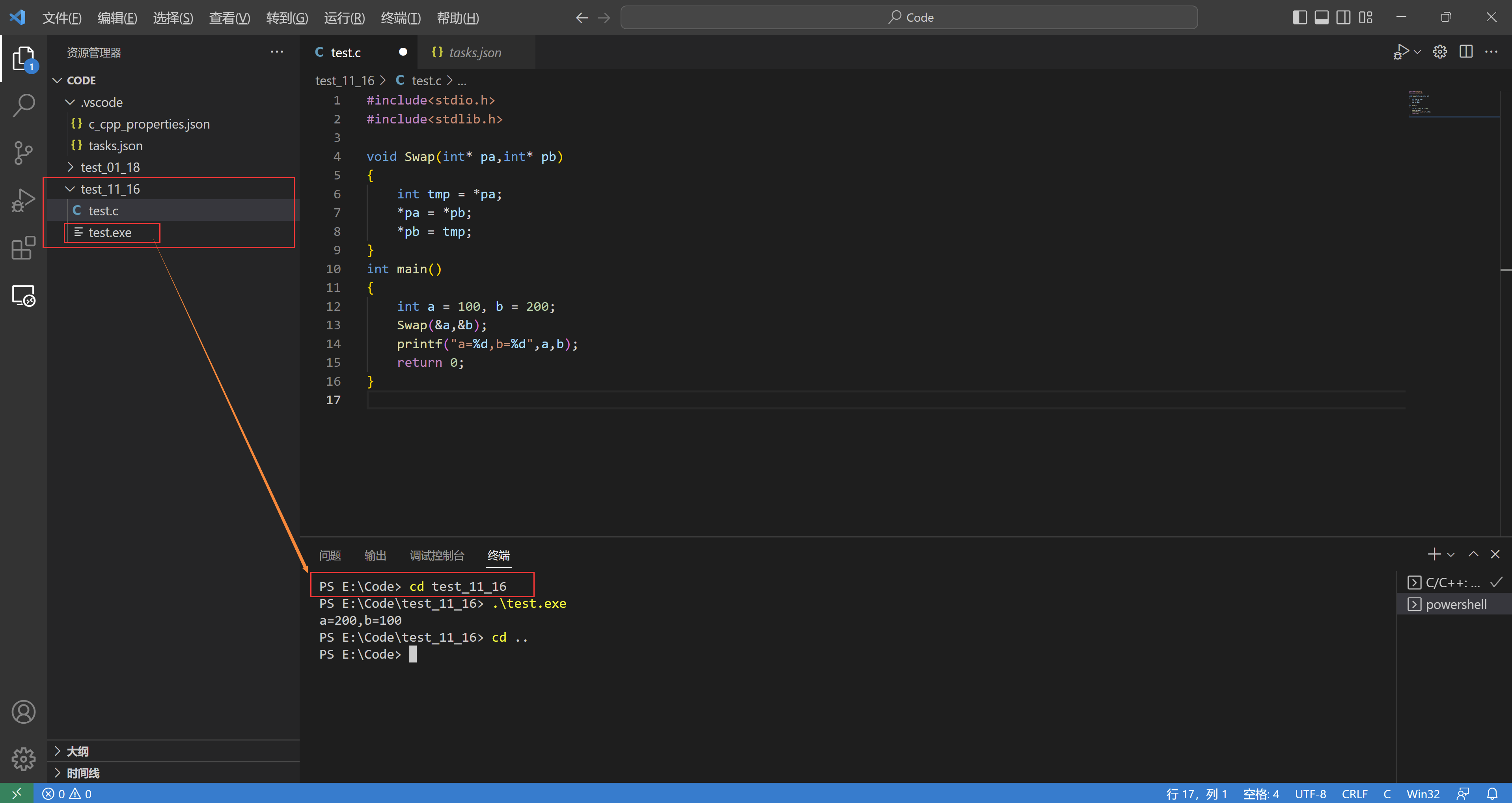Open the Run and Debug view
Screen dimensions: 1512x803
[x=24, y=201]
